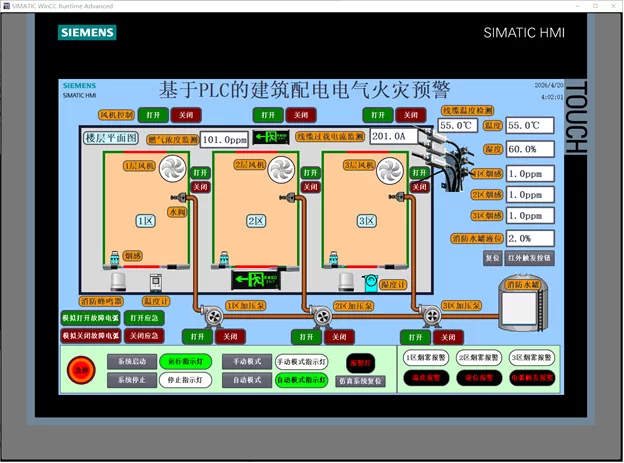Click the 1区 water valve icon labeled 水阀
The width and height of the screenshot is (624, 463).
pyautogui.click(x=179, y=197)
